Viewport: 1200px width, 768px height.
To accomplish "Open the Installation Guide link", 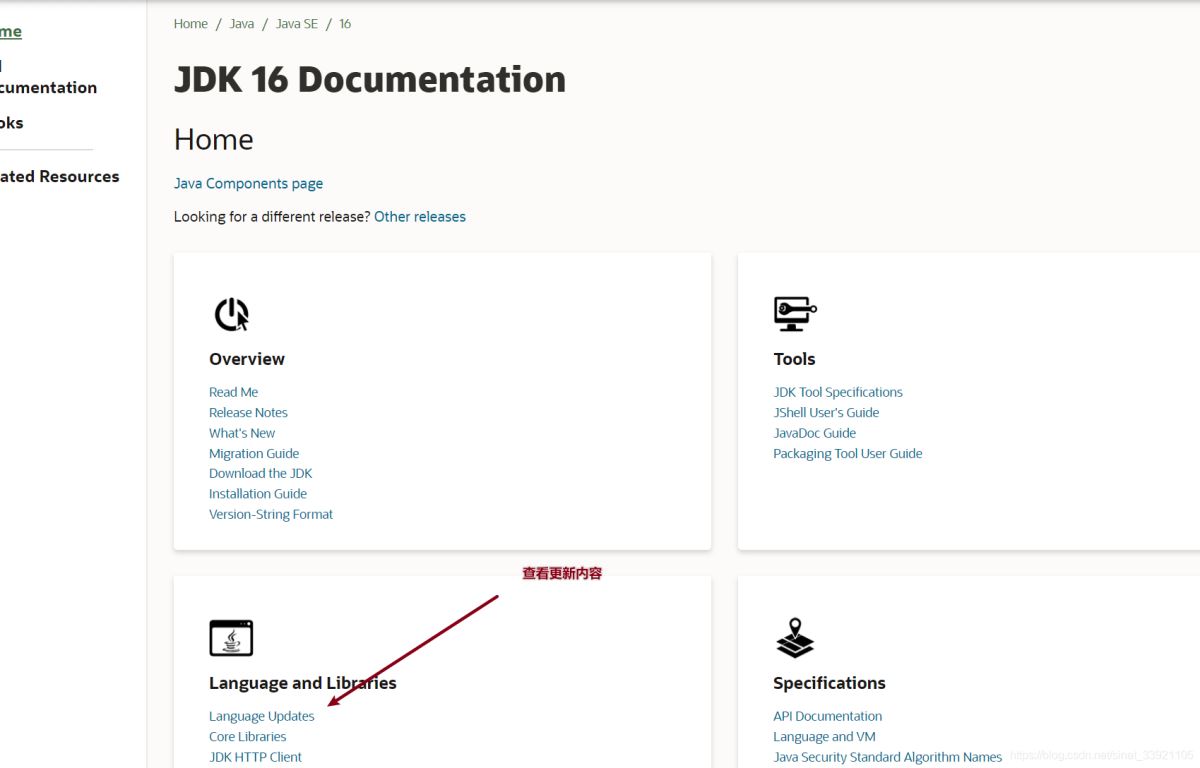I will (258, 494).
